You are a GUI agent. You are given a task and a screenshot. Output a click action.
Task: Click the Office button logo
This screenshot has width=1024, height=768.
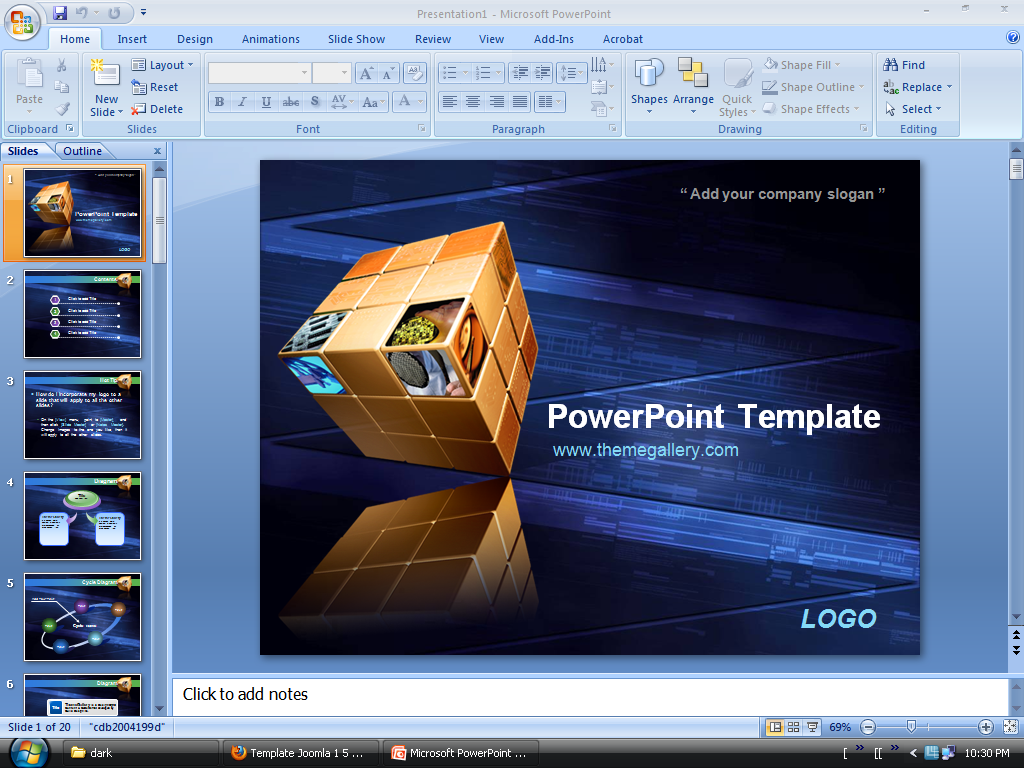[23, 22]
